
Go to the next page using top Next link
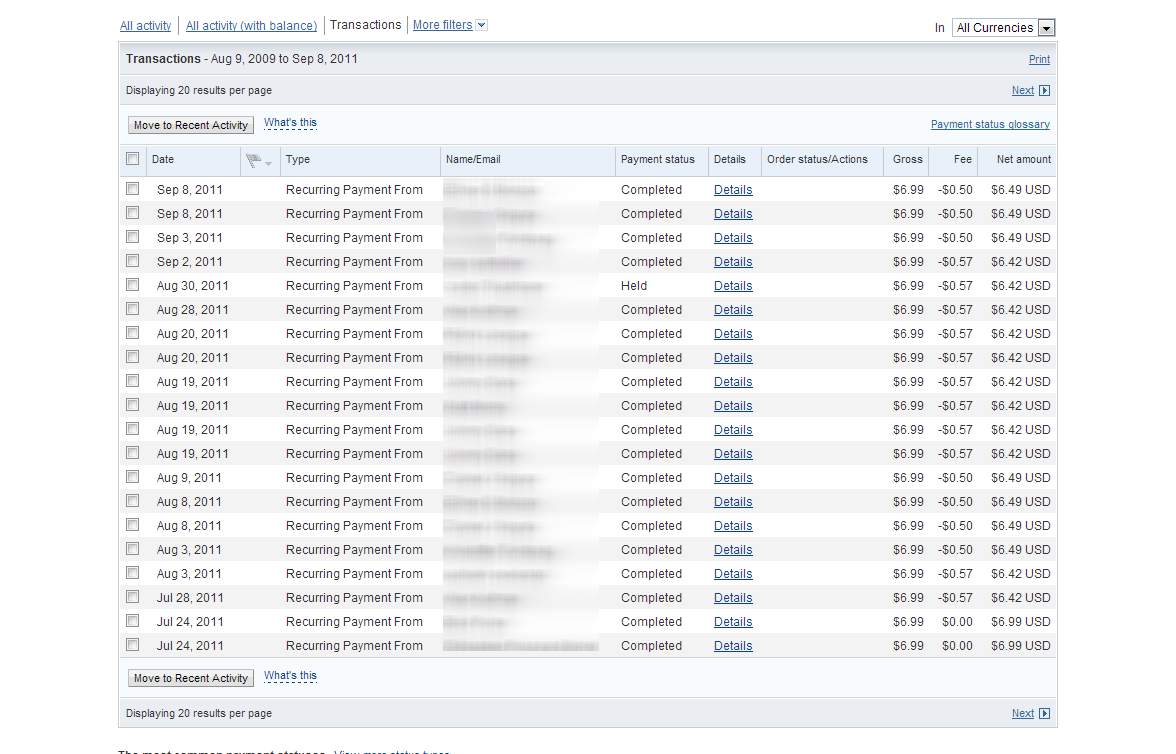point(1022,90)
